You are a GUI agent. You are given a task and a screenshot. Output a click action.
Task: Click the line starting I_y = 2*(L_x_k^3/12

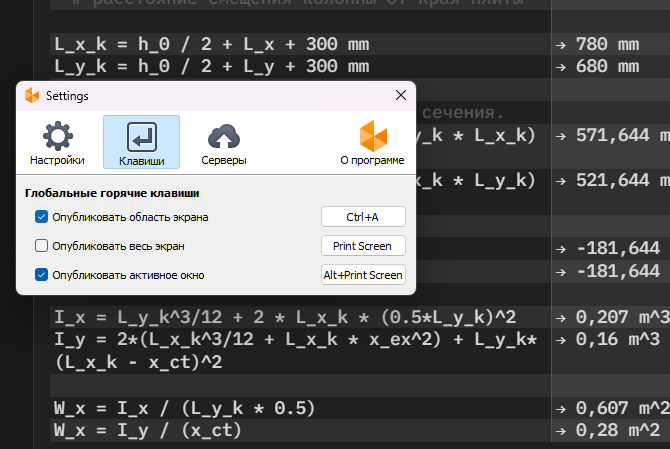click(x=295, y=340)
